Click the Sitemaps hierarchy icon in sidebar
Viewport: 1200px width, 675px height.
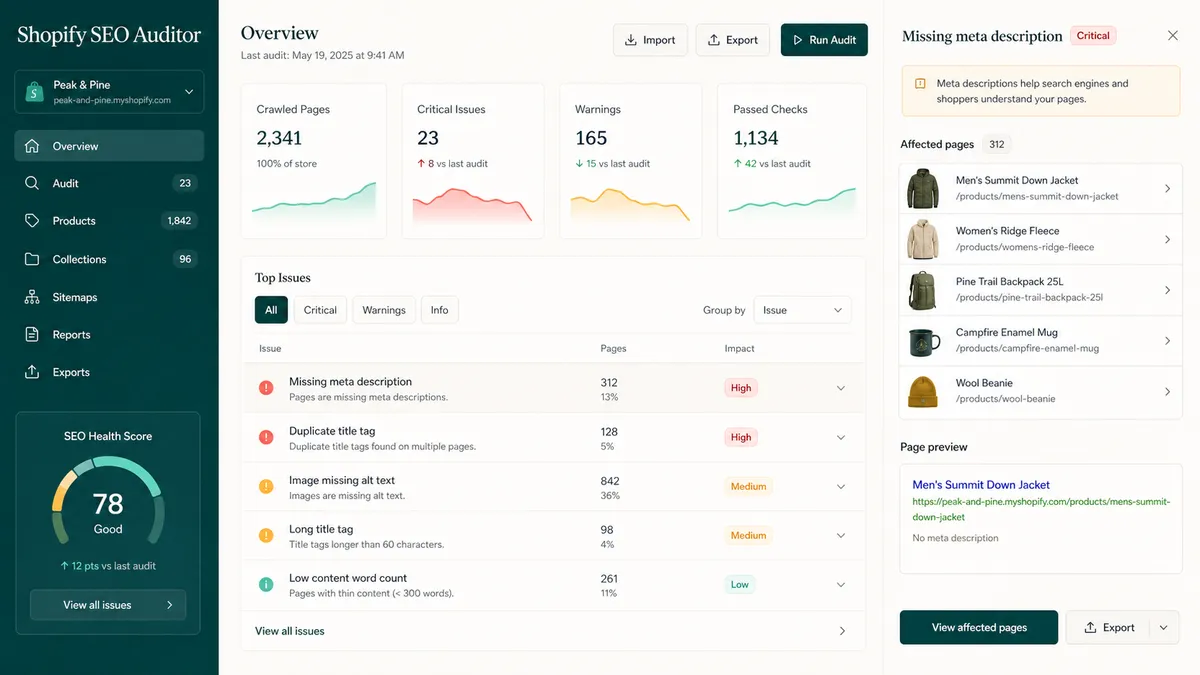point(33,297)
